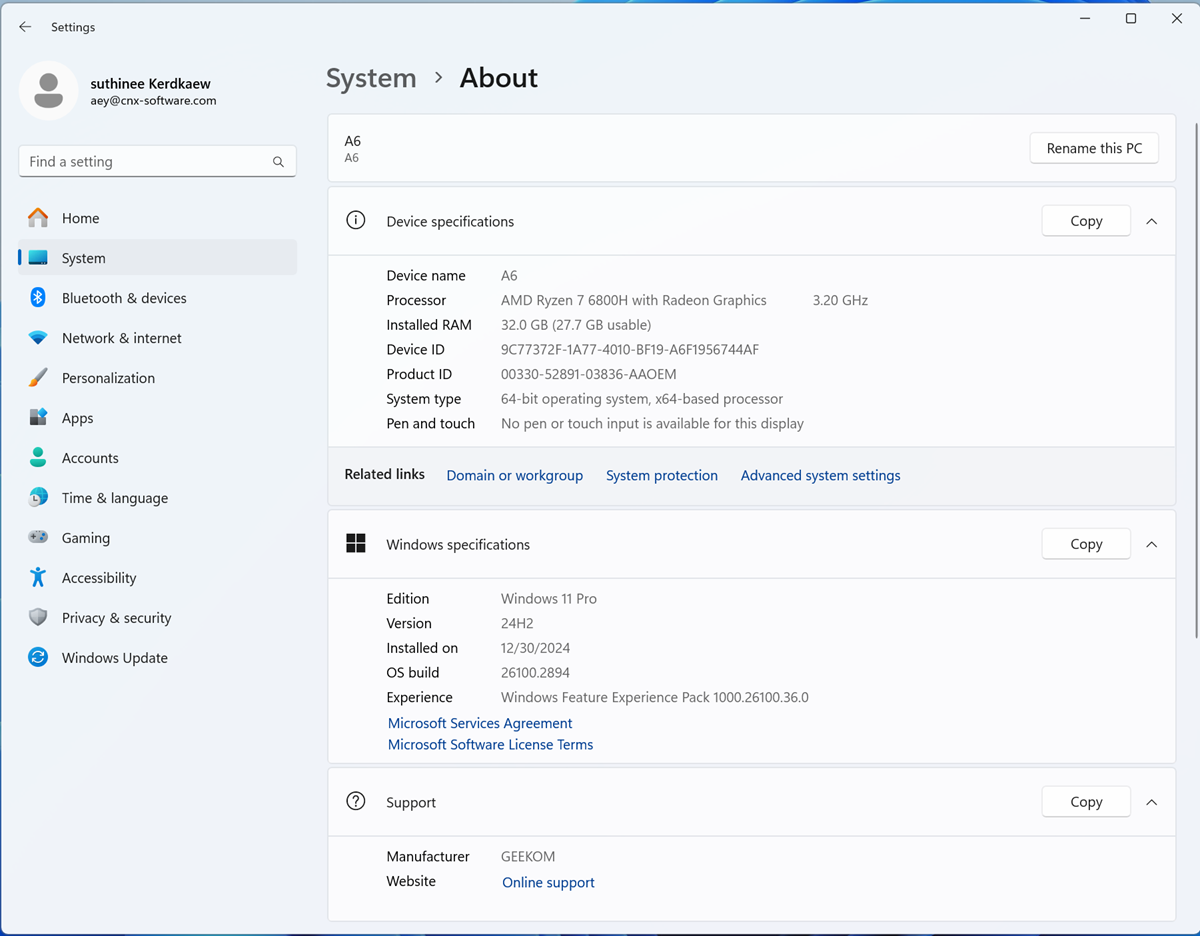Click the Gaming controller icon
Screen dimensions: 1200x936
[x=38, y=538]
